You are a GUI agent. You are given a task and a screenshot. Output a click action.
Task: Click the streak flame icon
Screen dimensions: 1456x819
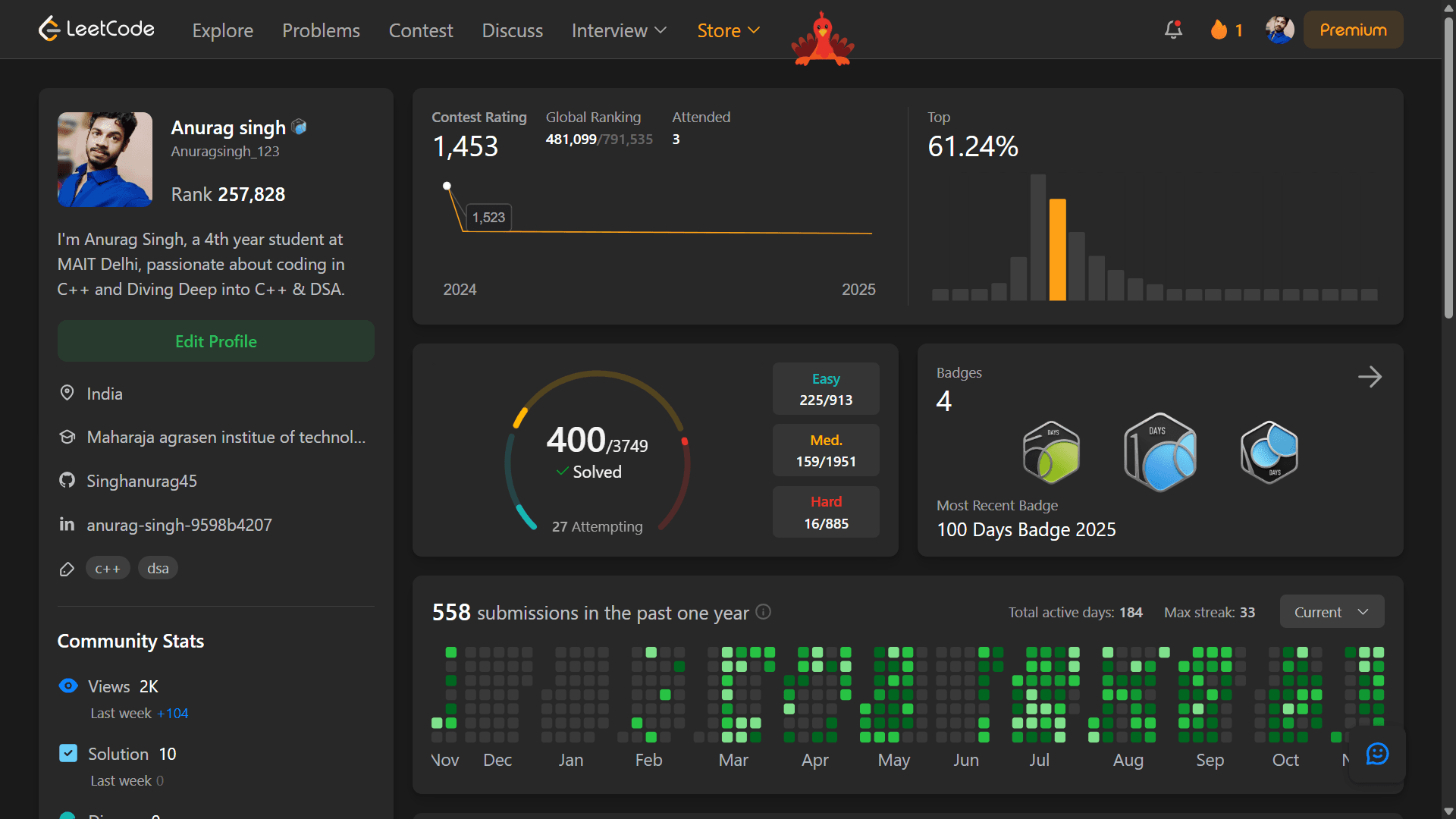[1219, 30]
